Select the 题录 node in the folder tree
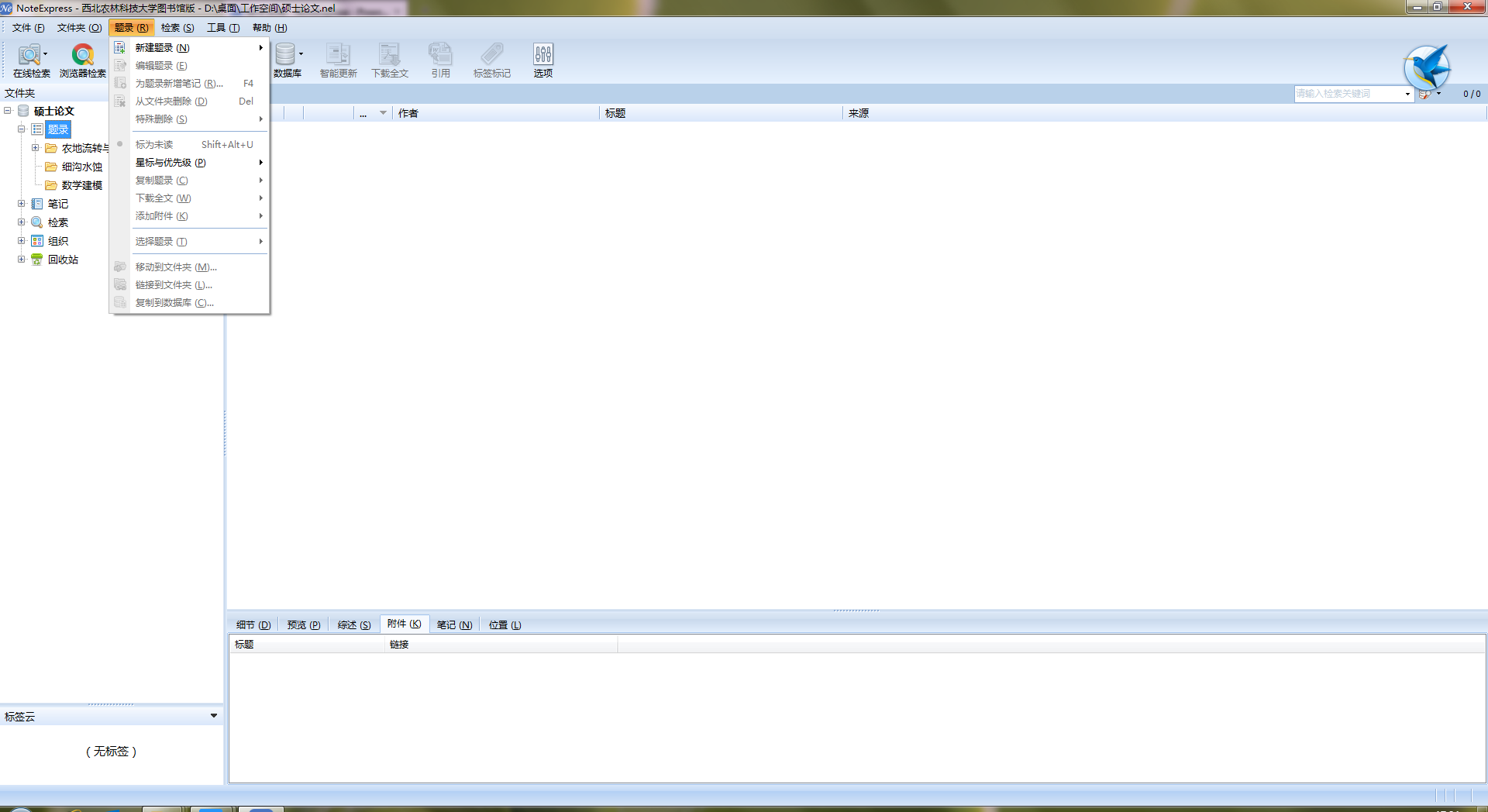The image size is (1488, 812). point(58,129)
